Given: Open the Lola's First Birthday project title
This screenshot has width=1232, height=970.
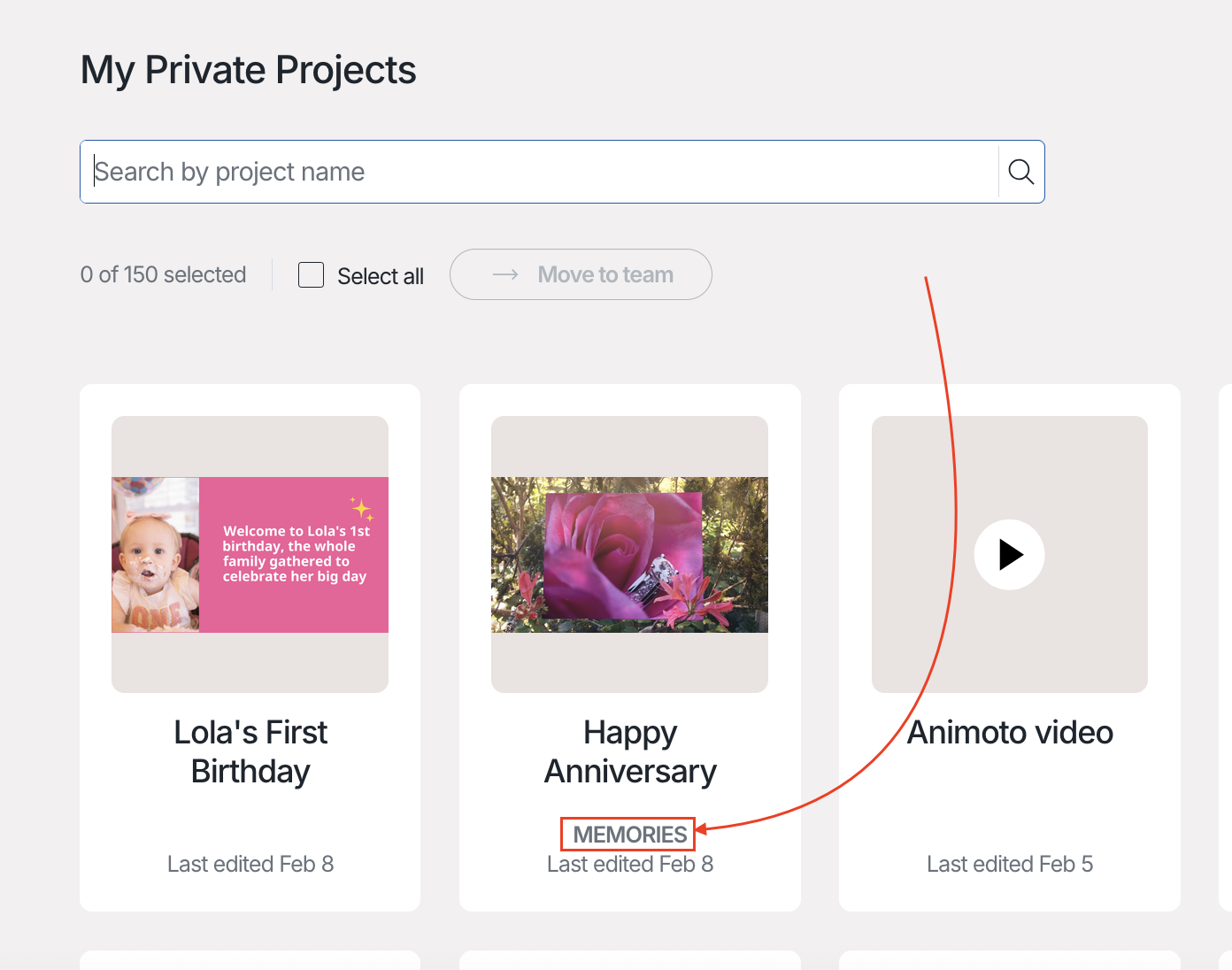Looking at the screenshot, I should (x=250, y=751).
